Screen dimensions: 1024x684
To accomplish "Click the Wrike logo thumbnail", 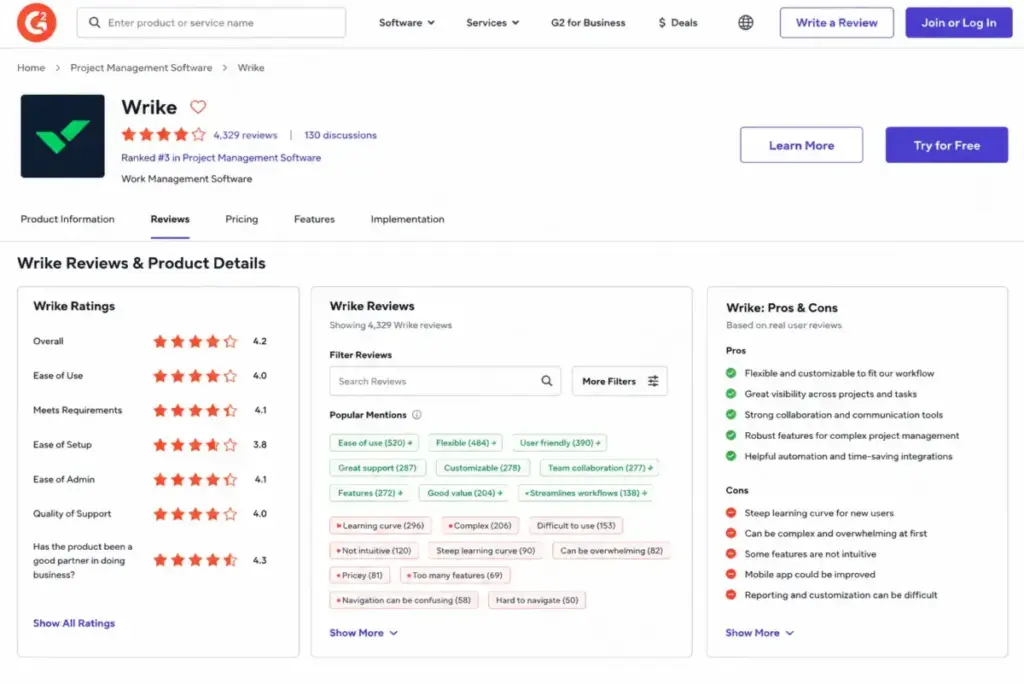I will [x=62, y=136].
